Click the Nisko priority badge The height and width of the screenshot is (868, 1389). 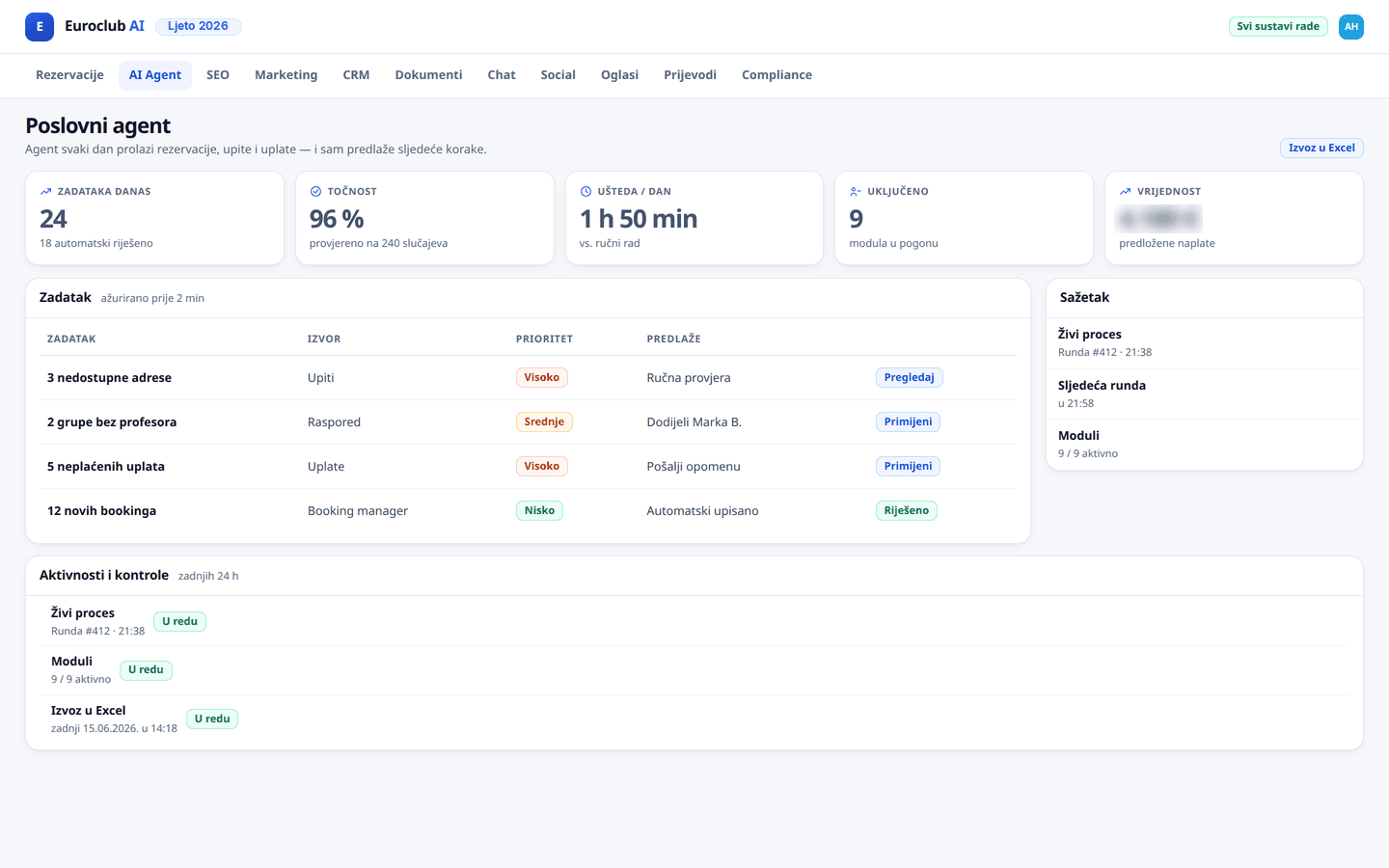(x=539, y=511)
